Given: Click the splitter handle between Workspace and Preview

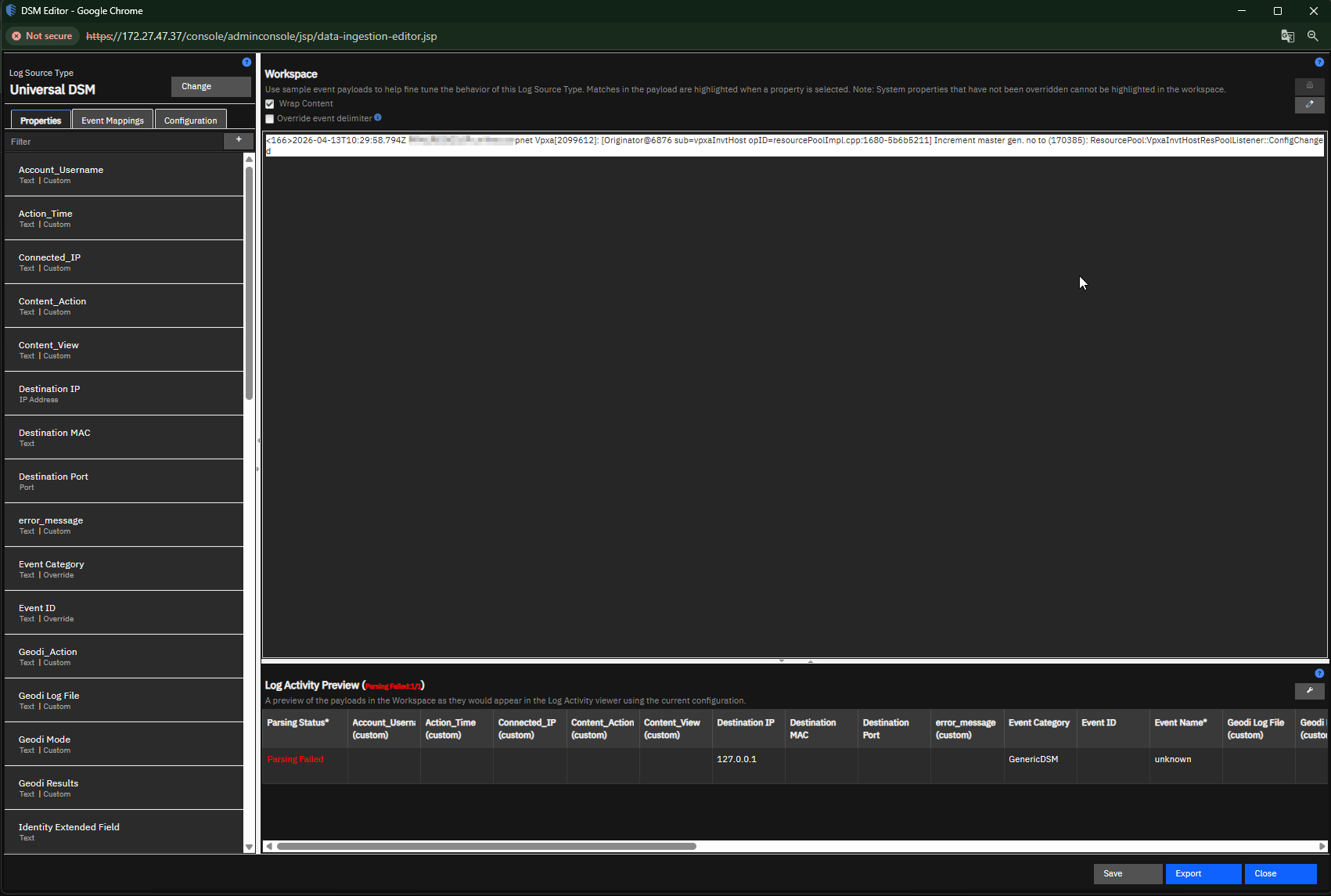Looking at the screenshot, I should click(795, 661).
